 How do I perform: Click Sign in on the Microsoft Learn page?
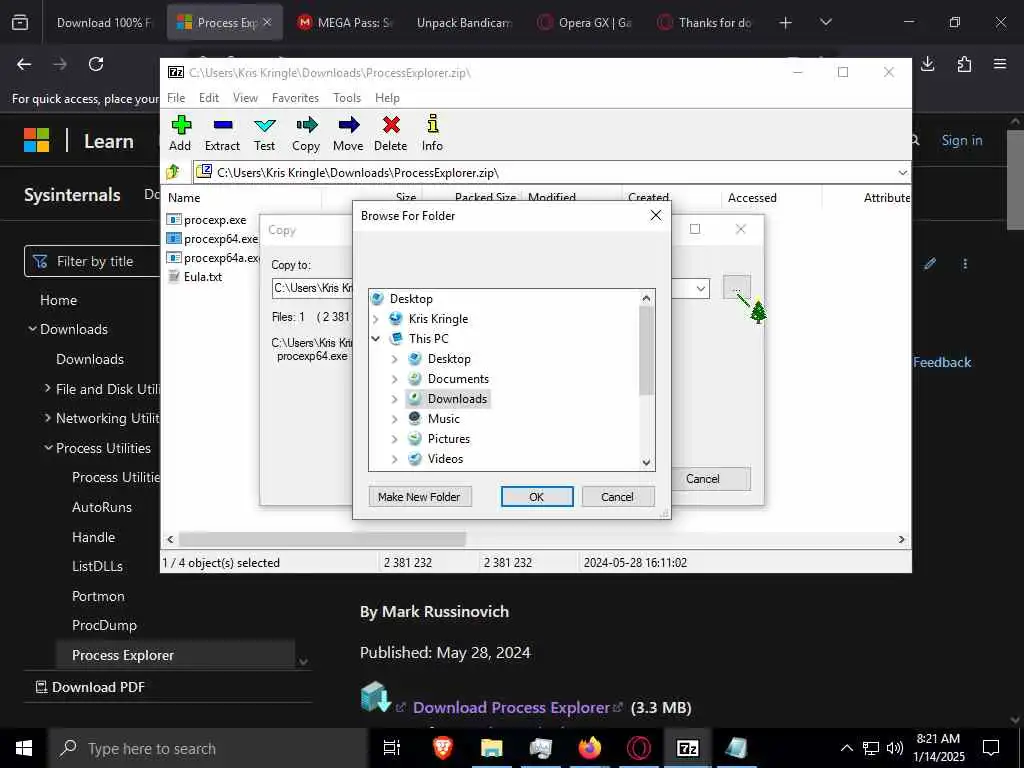coord(961,140)
